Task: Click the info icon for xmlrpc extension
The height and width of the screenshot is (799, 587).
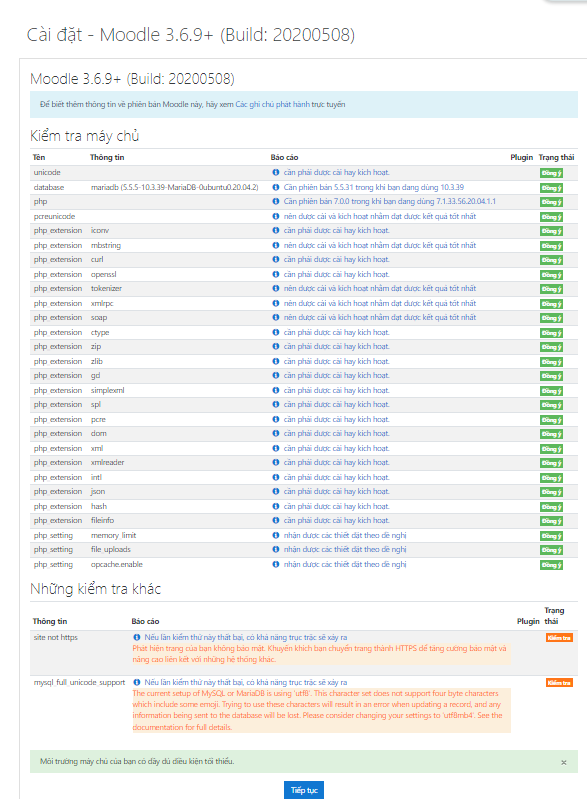Action: coord(276,303)
